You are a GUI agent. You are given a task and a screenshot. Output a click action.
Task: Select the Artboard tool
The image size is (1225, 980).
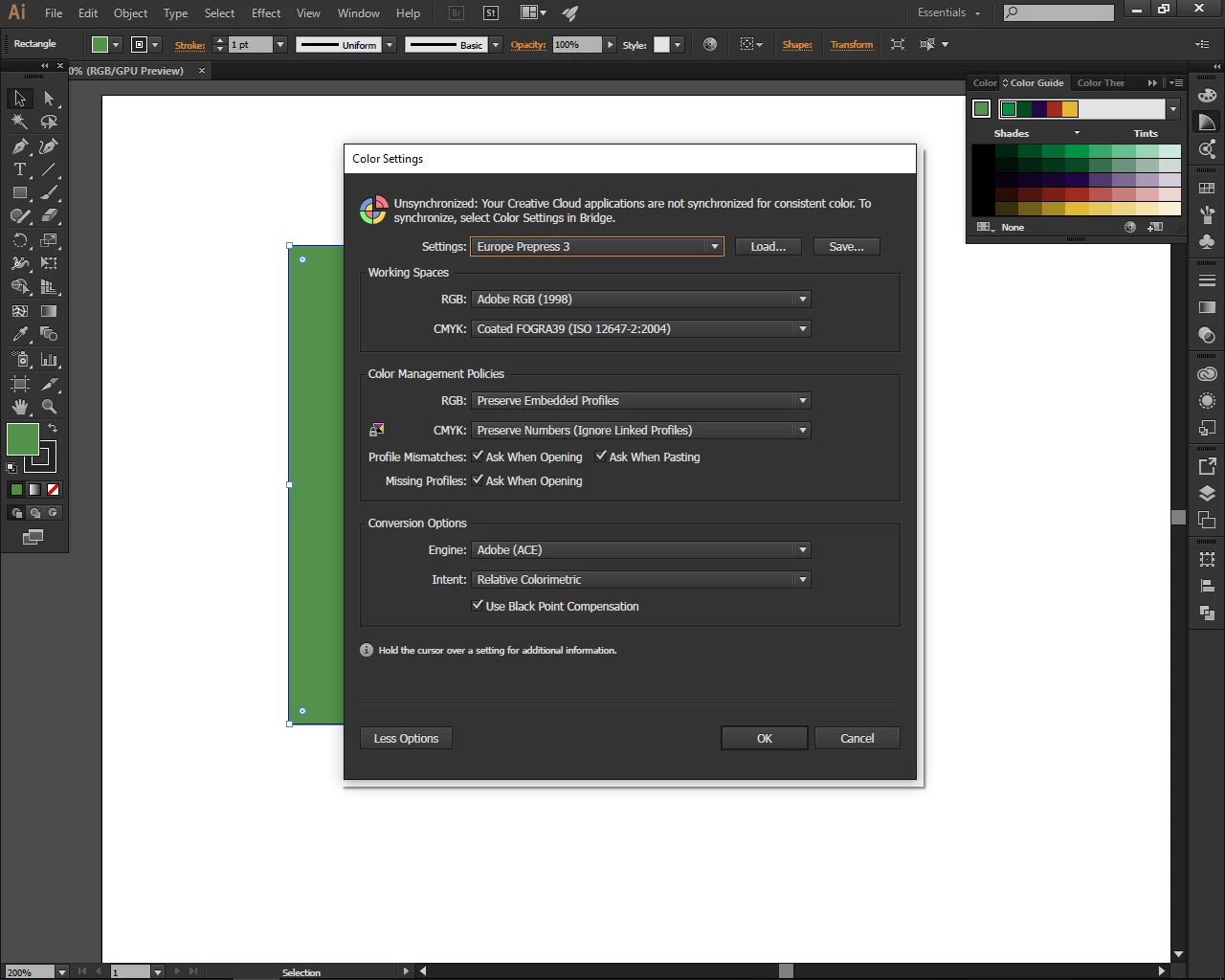[19, 384]
